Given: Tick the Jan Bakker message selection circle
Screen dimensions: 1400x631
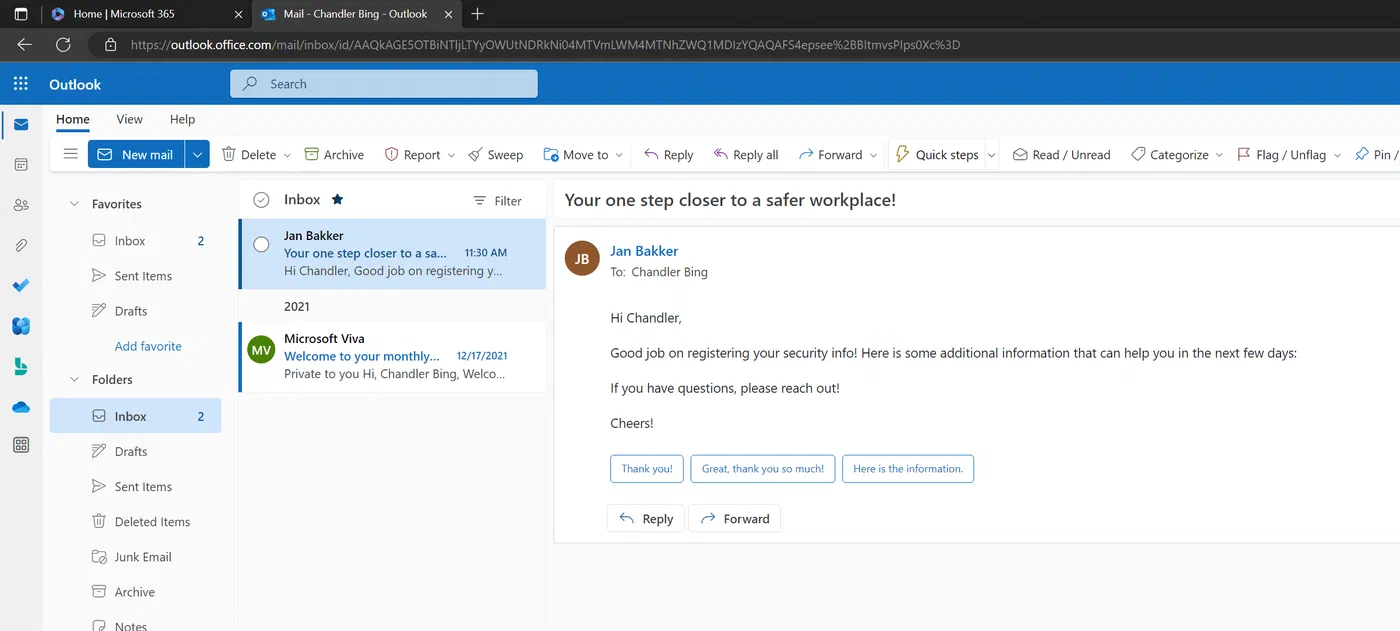Looking at the screenshot, I should point(261,244).
